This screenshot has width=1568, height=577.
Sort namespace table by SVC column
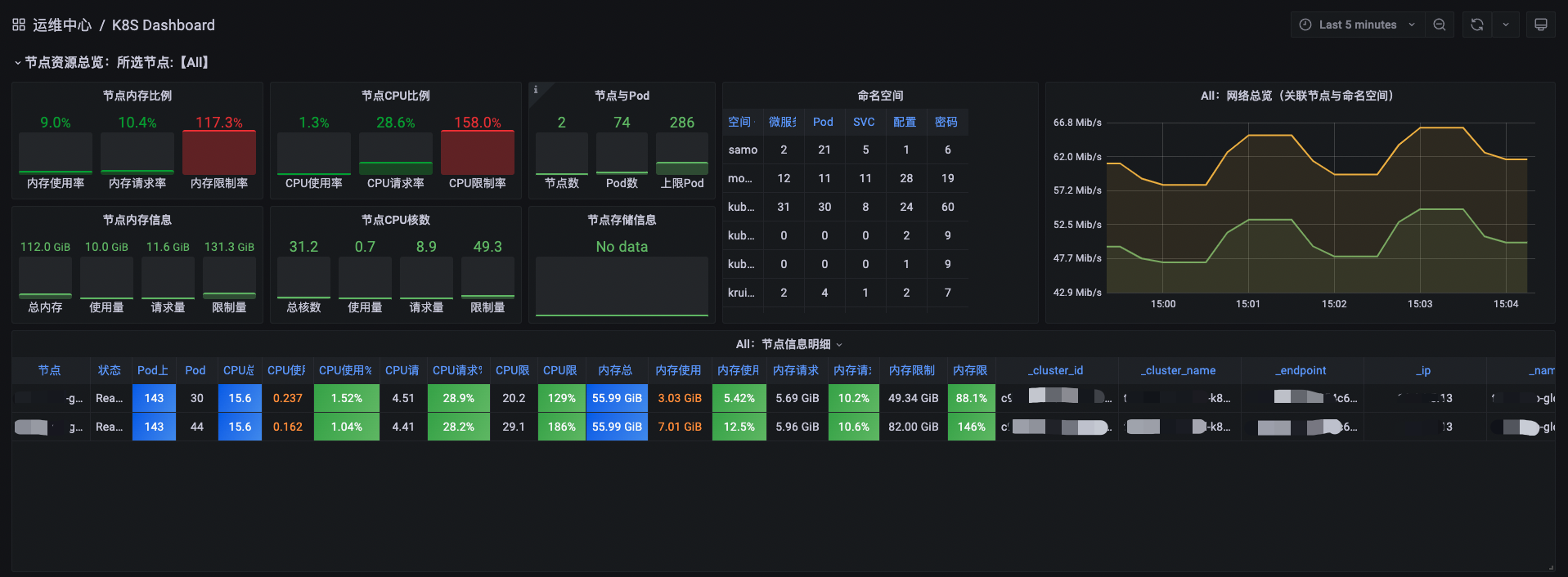pos(864,122)
